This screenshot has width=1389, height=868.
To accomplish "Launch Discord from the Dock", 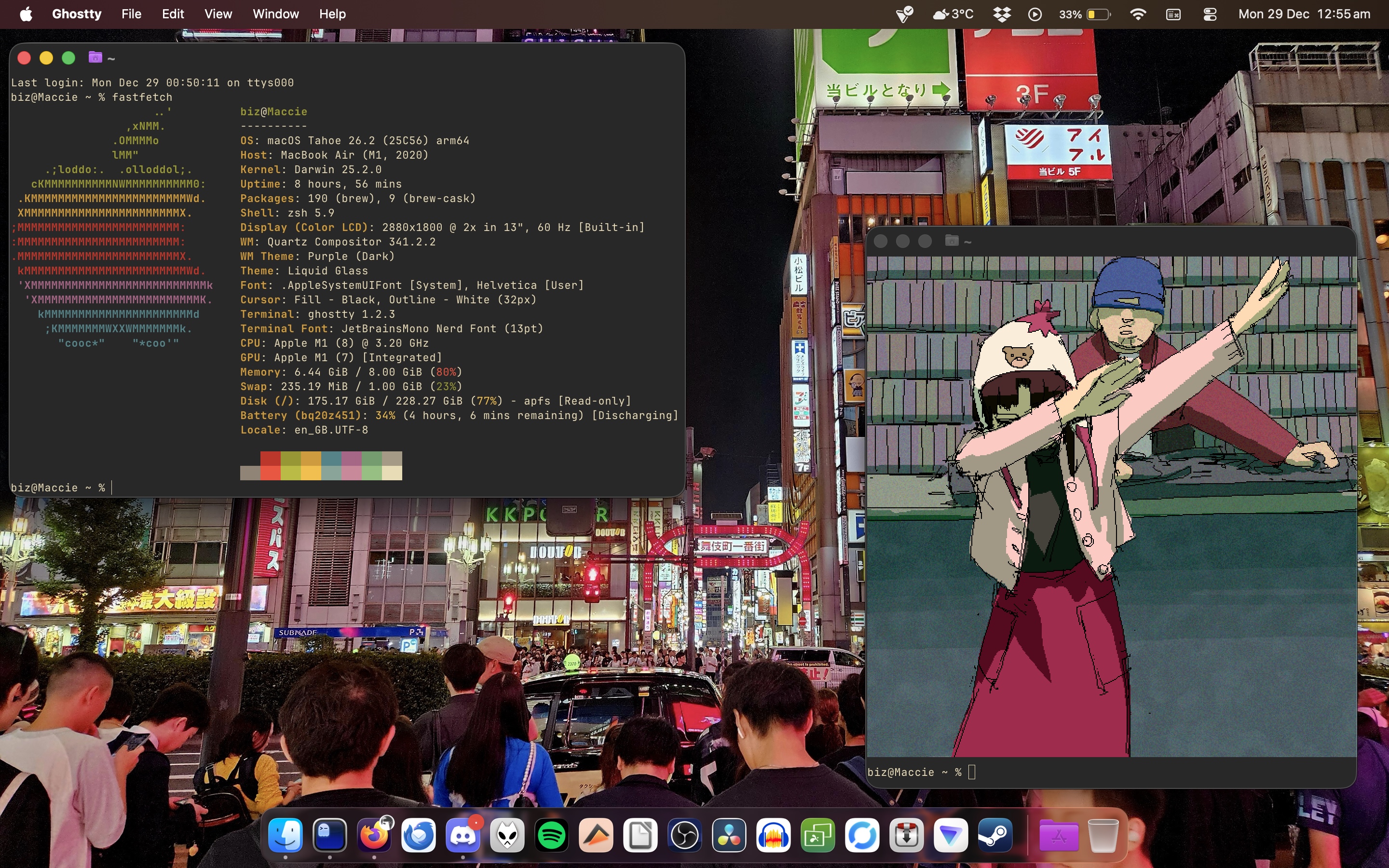I will click(x=463, y=835).
